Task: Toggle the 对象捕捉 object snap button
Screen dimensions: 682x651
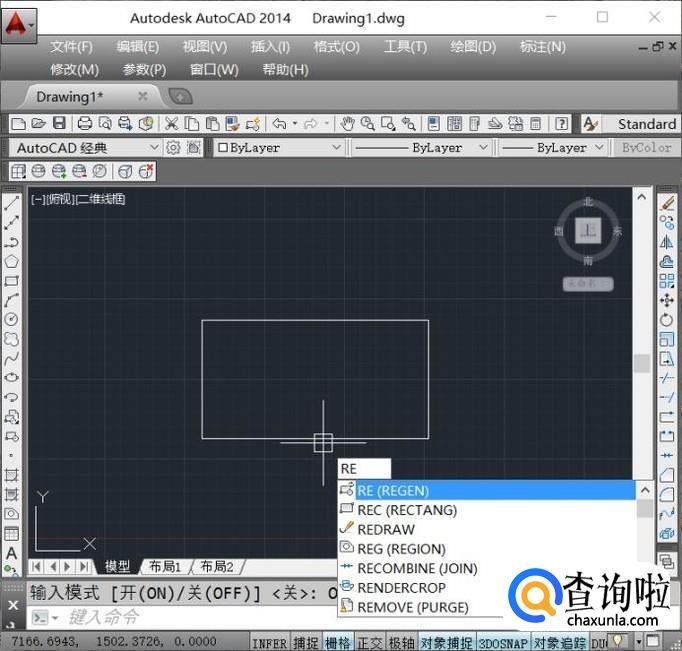Action: (446, 643)
